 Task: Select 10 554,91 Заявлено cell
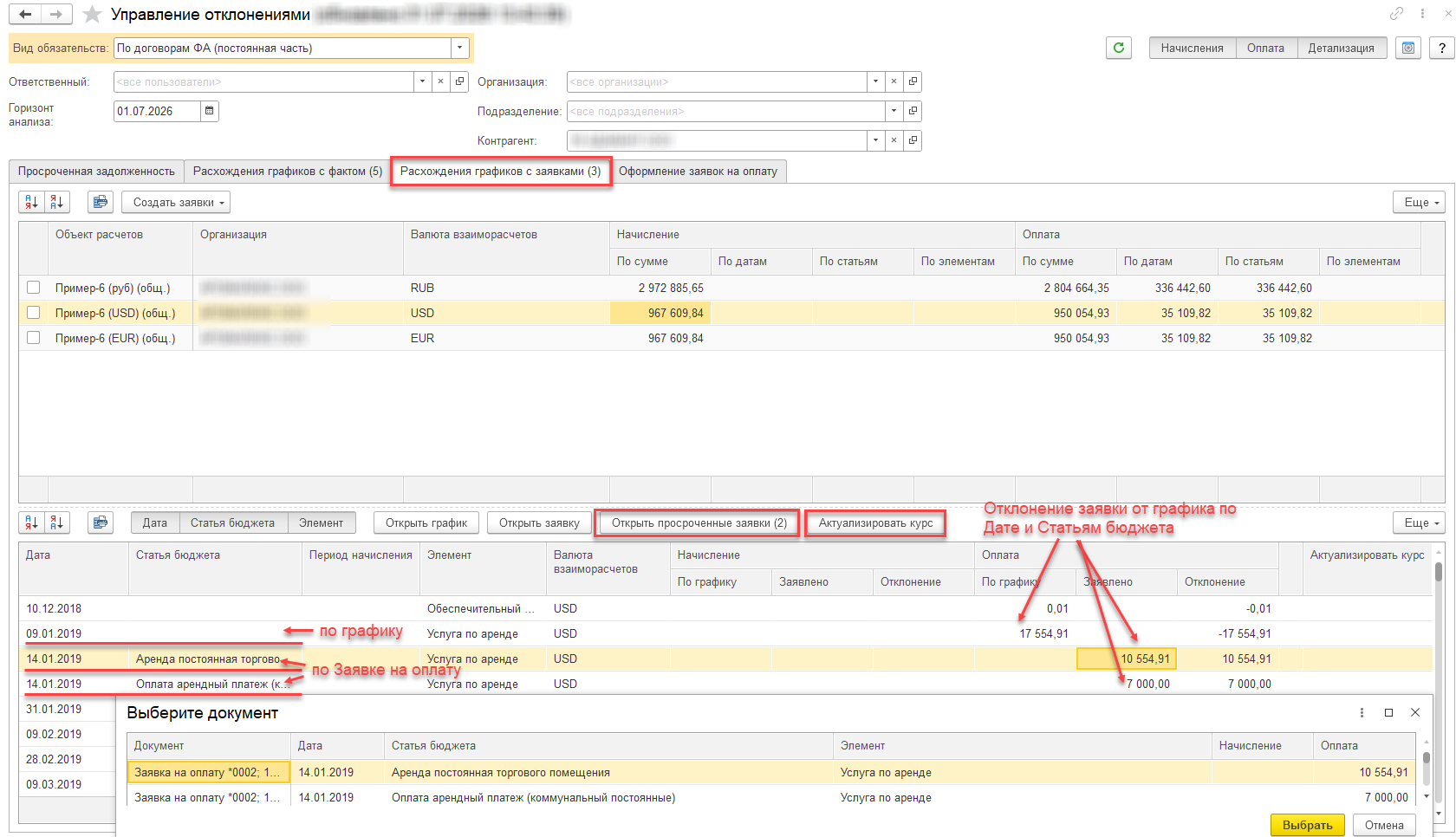tap(1126, 659)
